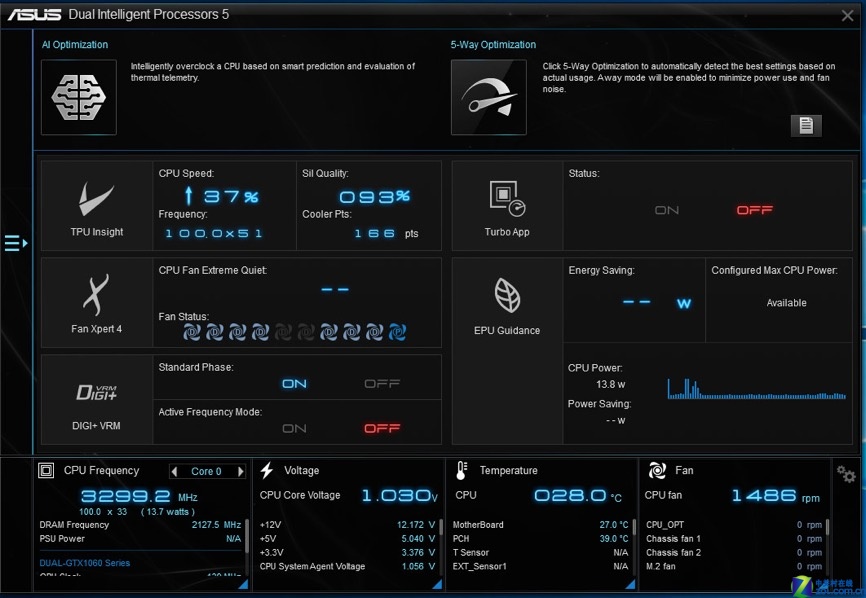Open monitor settings gear icon
Image resolution: width=866 pixels, height=598 pixels.
[x=846, y=474]
